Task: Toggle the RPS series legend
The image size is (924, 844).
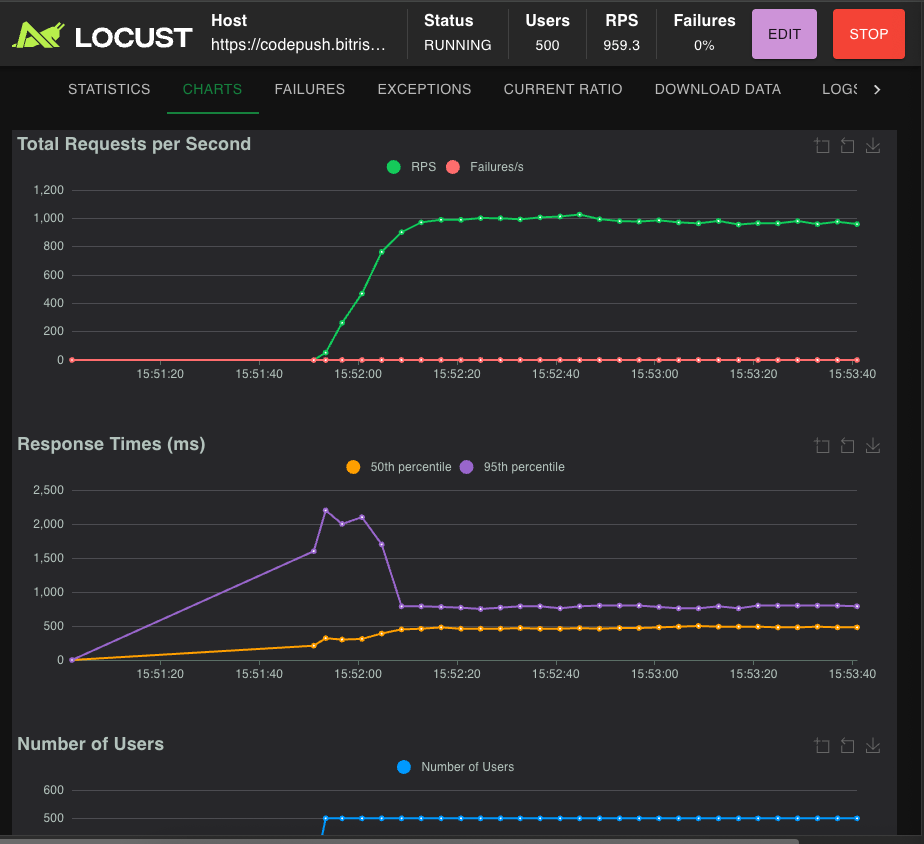Action: [411, 167]
